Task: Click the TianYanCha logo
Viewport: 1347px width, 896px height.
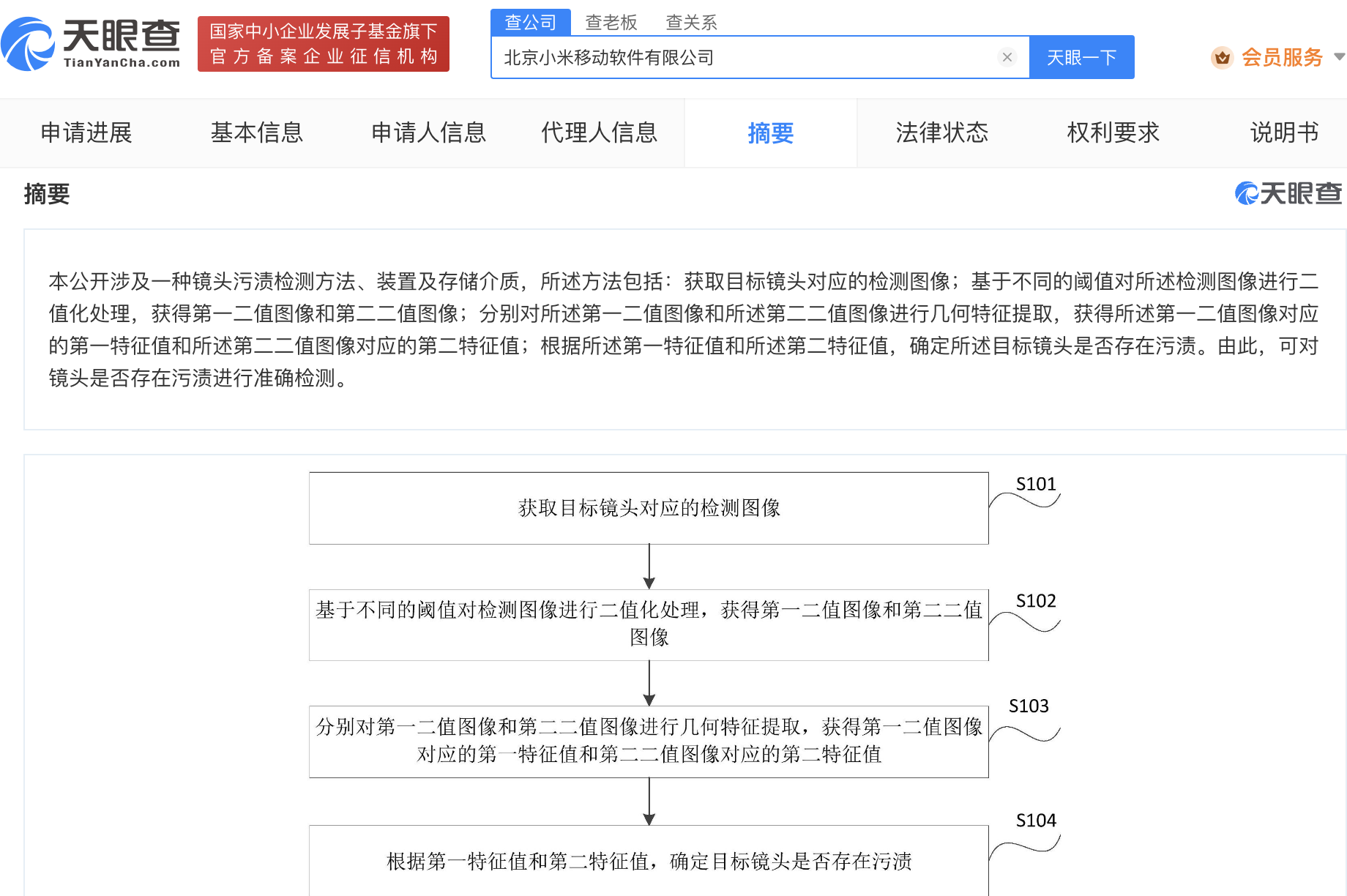Action: (x=92, y=44)
